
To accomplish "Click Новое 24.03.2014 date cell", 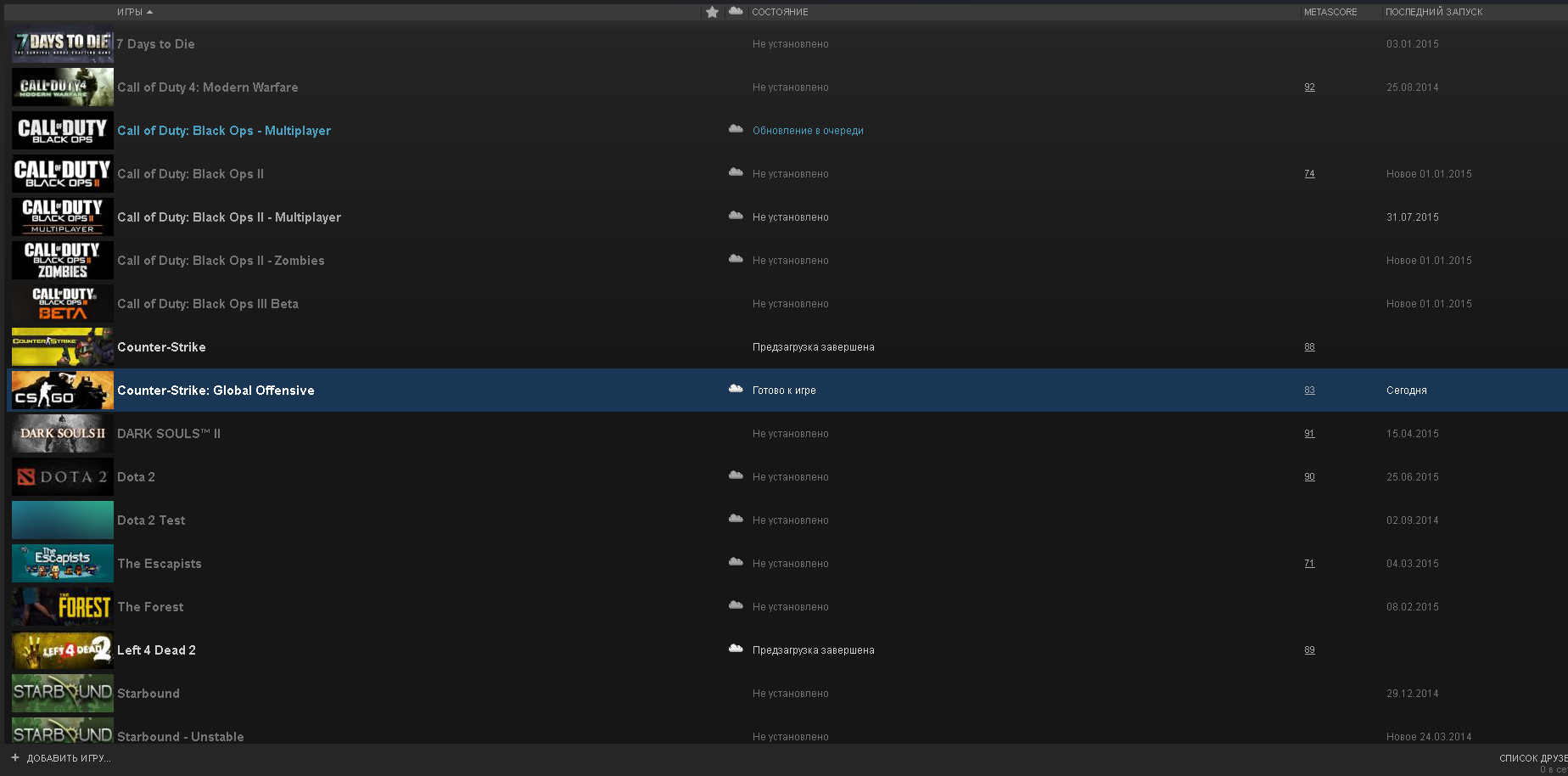I will point(1429,737).
